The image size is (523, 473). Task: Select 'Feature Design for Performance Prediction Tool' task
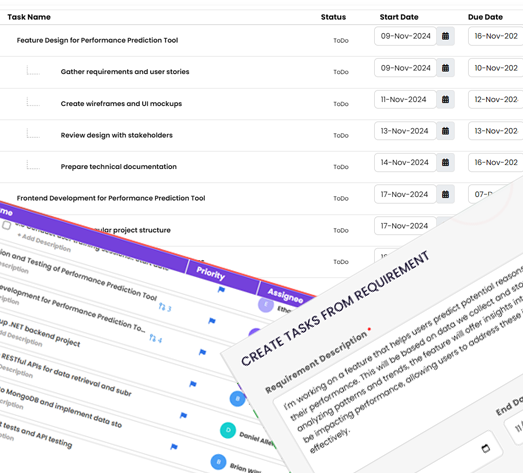pos(97,40)
